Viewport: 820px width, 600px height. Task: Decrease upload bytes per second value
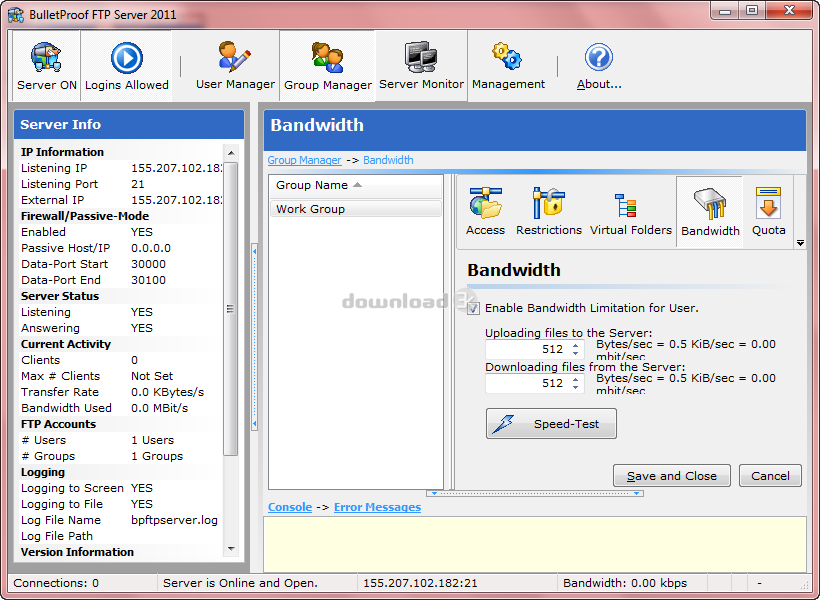point(576,354)
